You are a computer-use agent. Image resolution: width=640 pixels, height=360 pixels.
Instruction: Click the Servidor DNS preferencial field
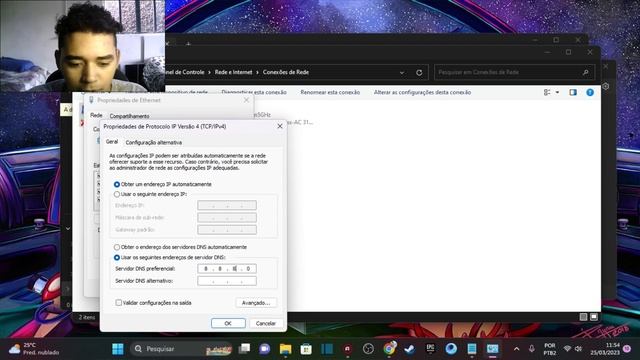(x=227, y=269)
